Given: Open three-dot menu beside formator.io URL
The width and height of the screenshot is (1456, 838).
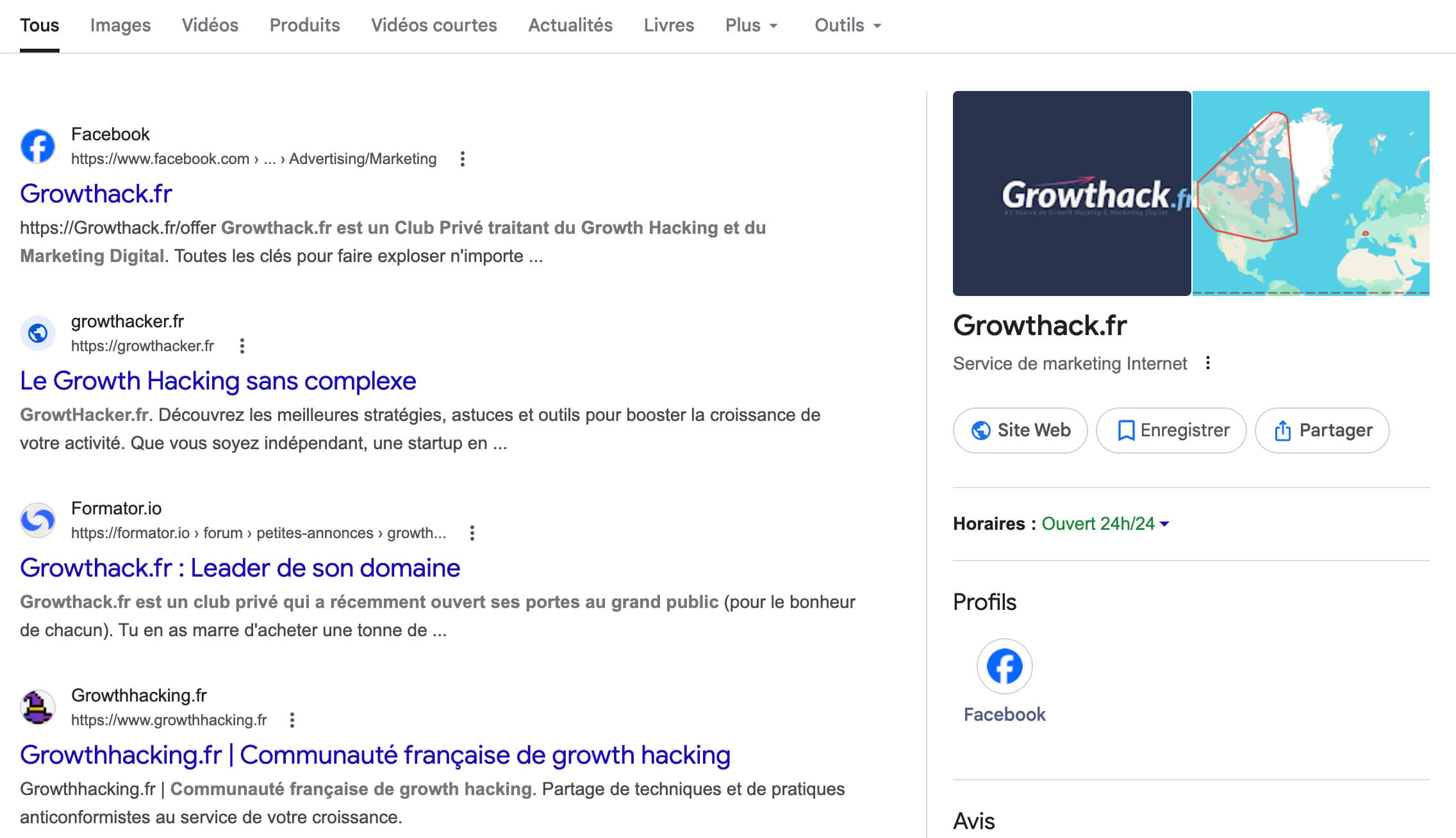Looking at the screenshot, I should pyautogui.click(x=472, y=533).
